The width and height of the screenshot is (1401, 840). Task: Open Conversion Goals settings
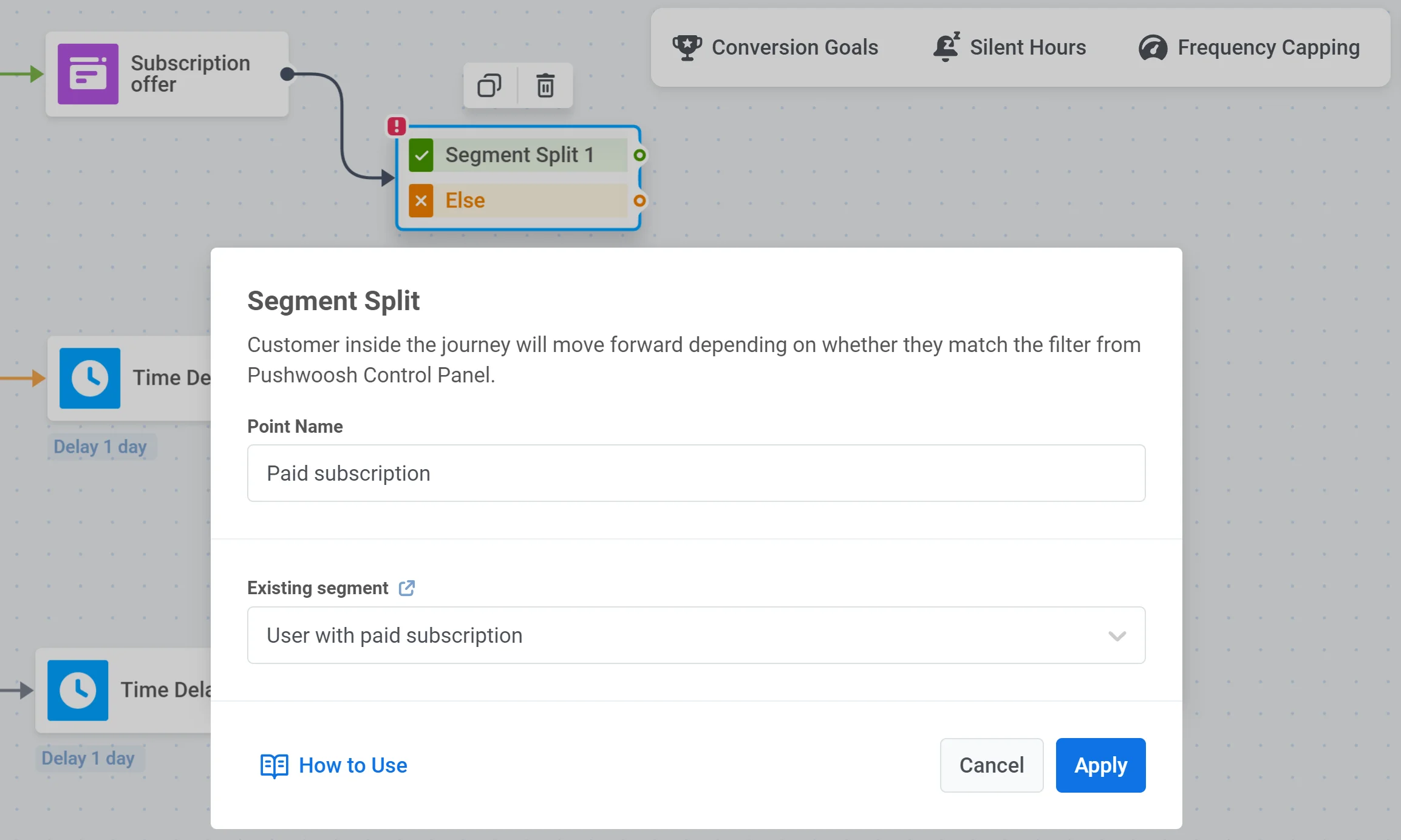click(775, 47)
